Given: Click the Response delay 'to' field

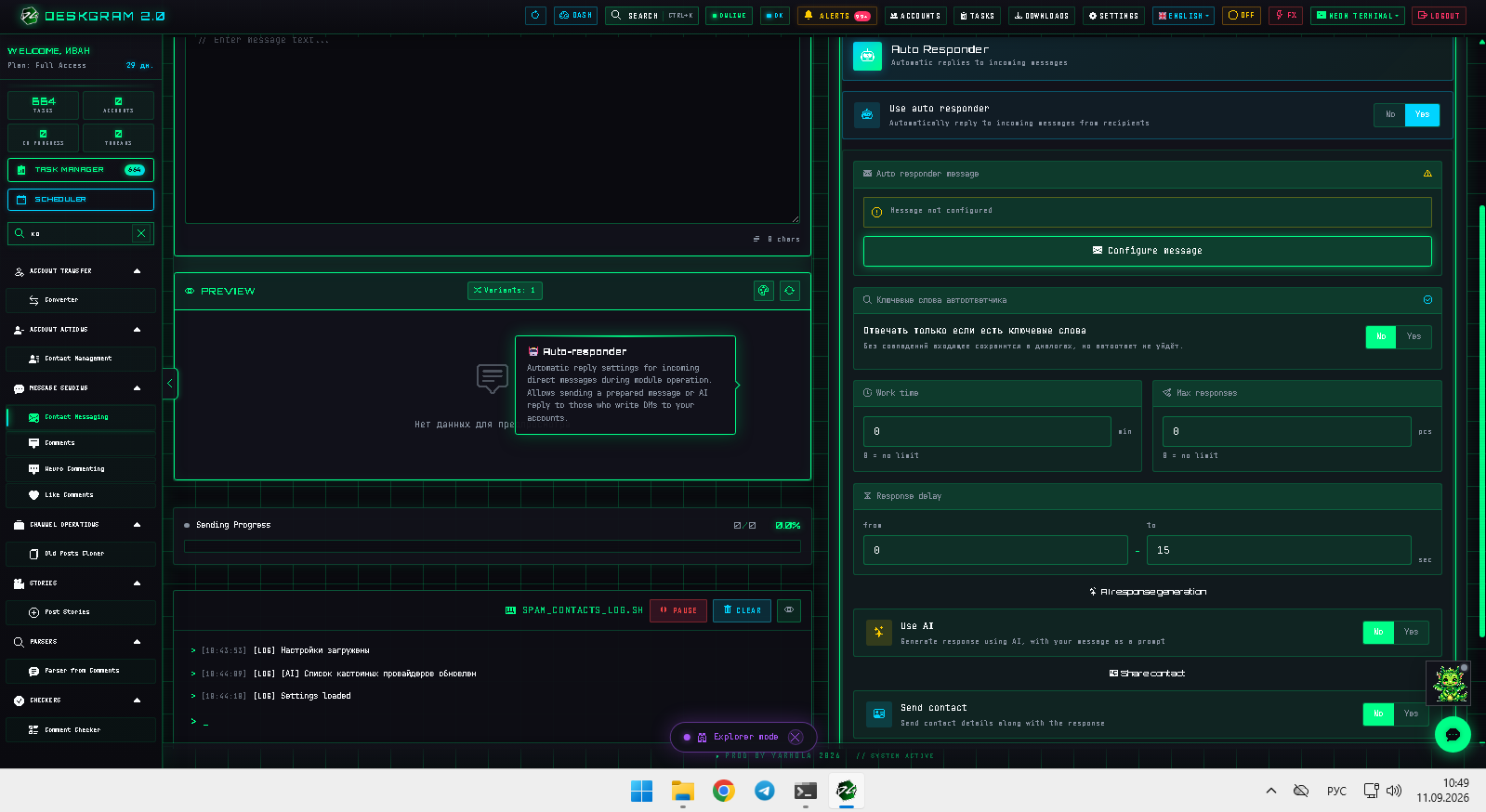Looking at the screenshot, I should click(1279, 550).
